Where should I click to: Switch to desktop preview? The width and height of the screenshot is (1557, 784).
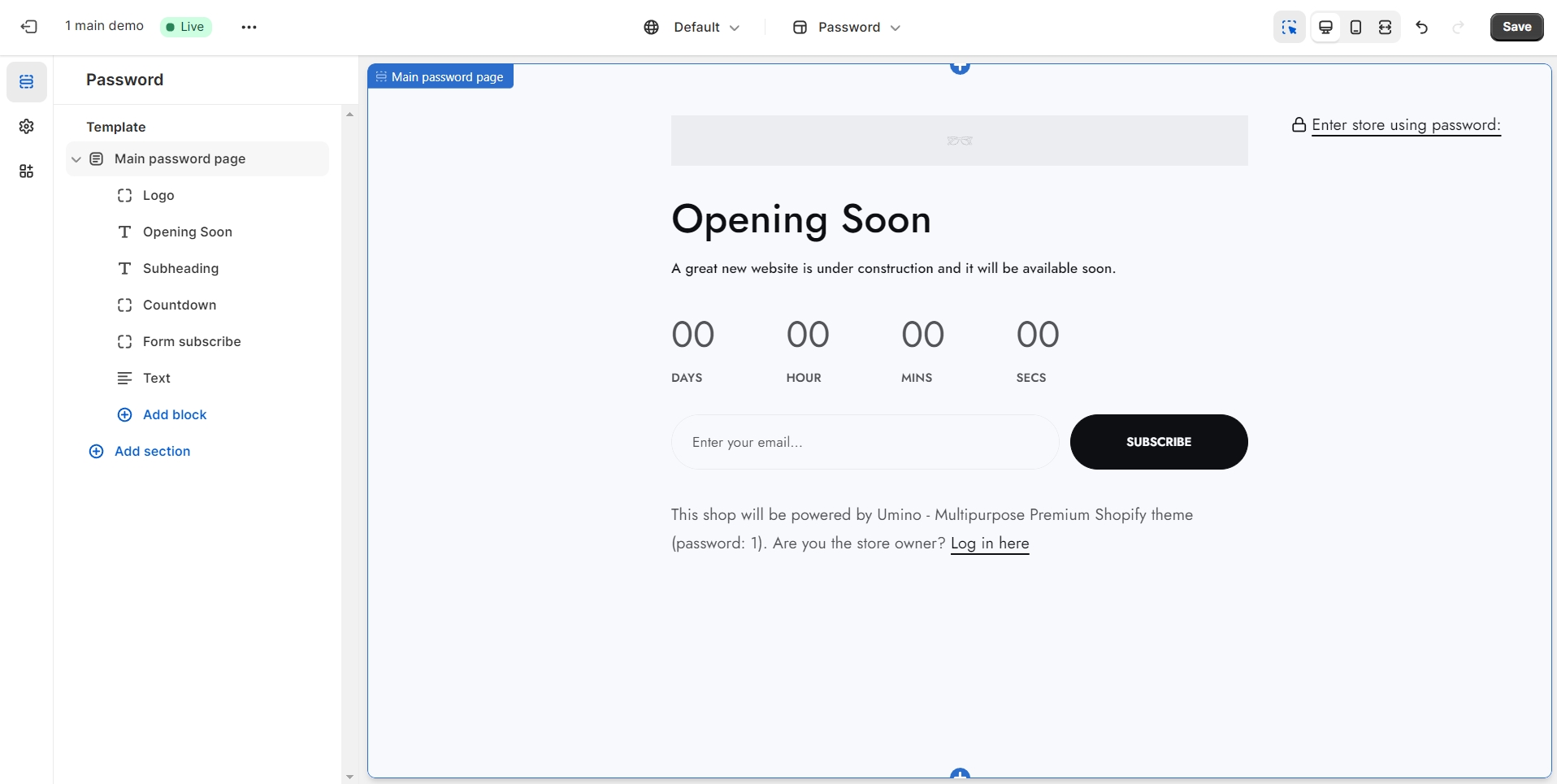[1325, 27]
